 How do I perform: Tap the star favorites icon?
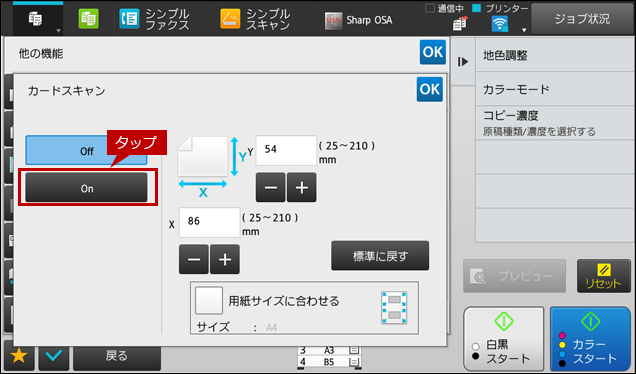click(x=19, y=356)
